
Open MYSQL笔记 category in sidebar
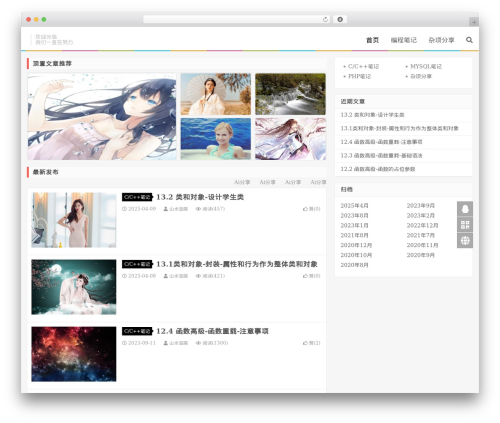426,66
